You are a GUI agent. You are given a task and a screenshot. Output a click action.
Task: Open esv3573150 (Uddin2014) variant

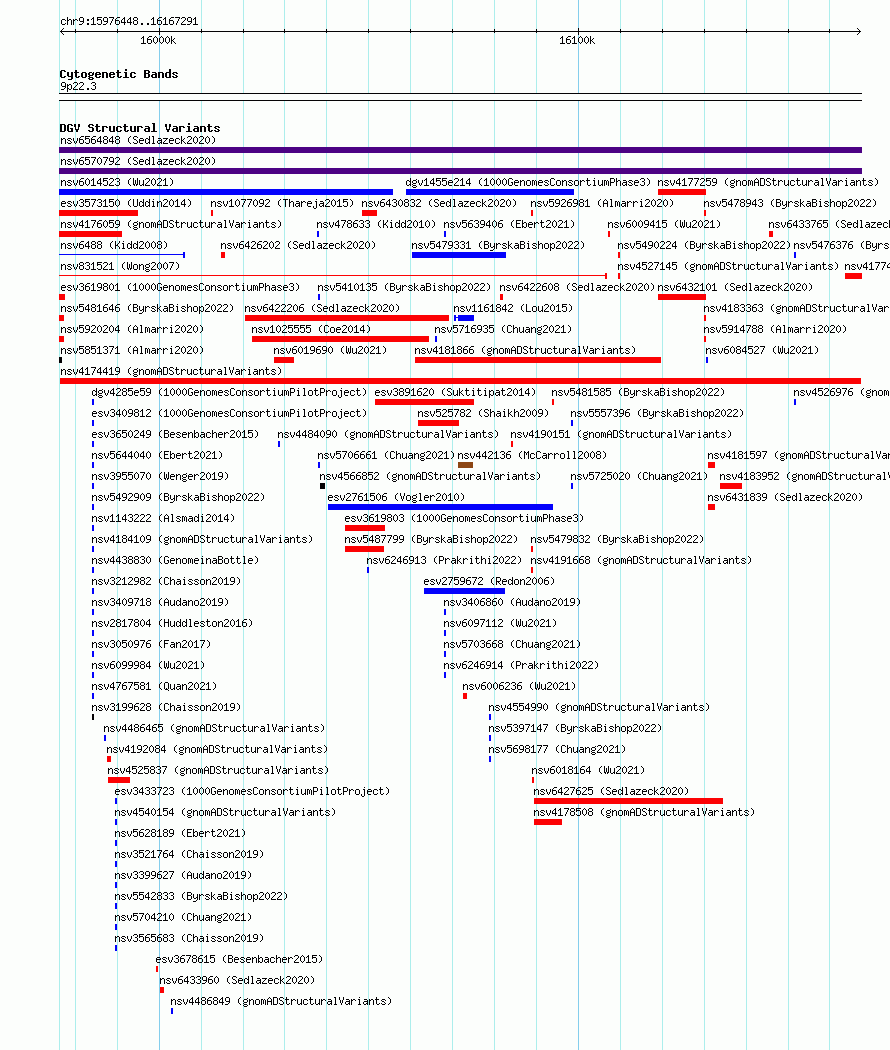point(98,213)
